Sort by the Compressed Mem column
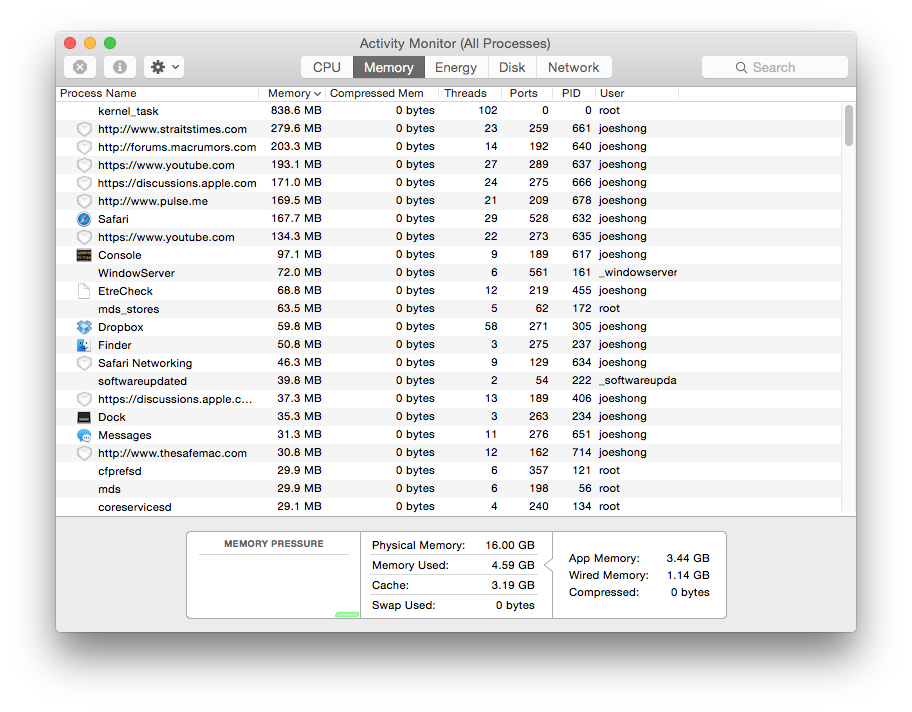This screenshot has height=712, width=912. [376, 93]
